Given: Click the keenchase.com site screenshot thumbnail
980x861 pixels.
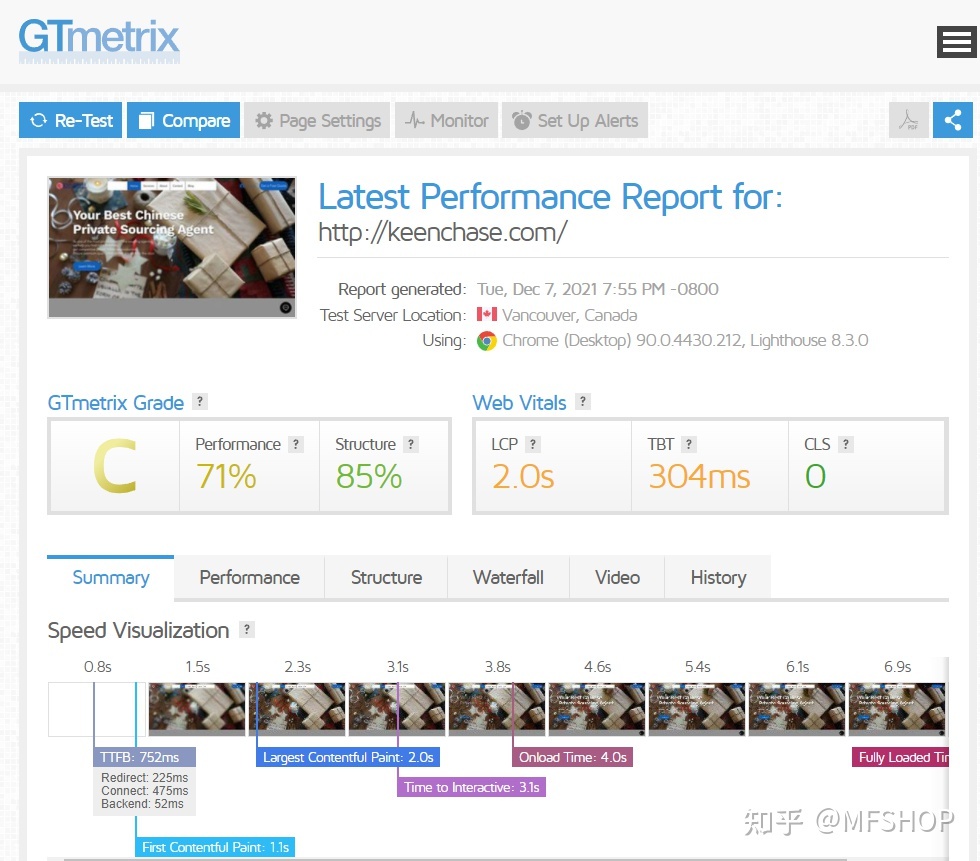Looking at the screenshot, I should click(172, 247).
